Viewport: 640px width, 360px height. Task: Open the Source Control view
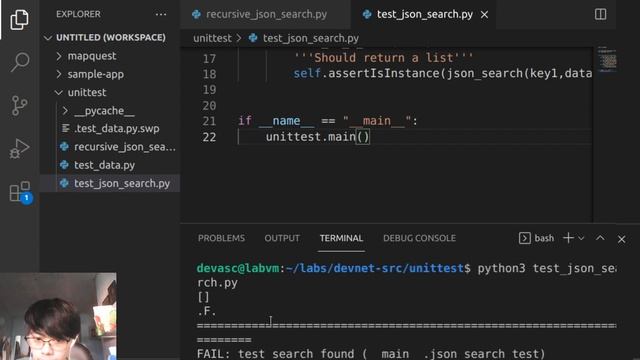tap(19, 106)
